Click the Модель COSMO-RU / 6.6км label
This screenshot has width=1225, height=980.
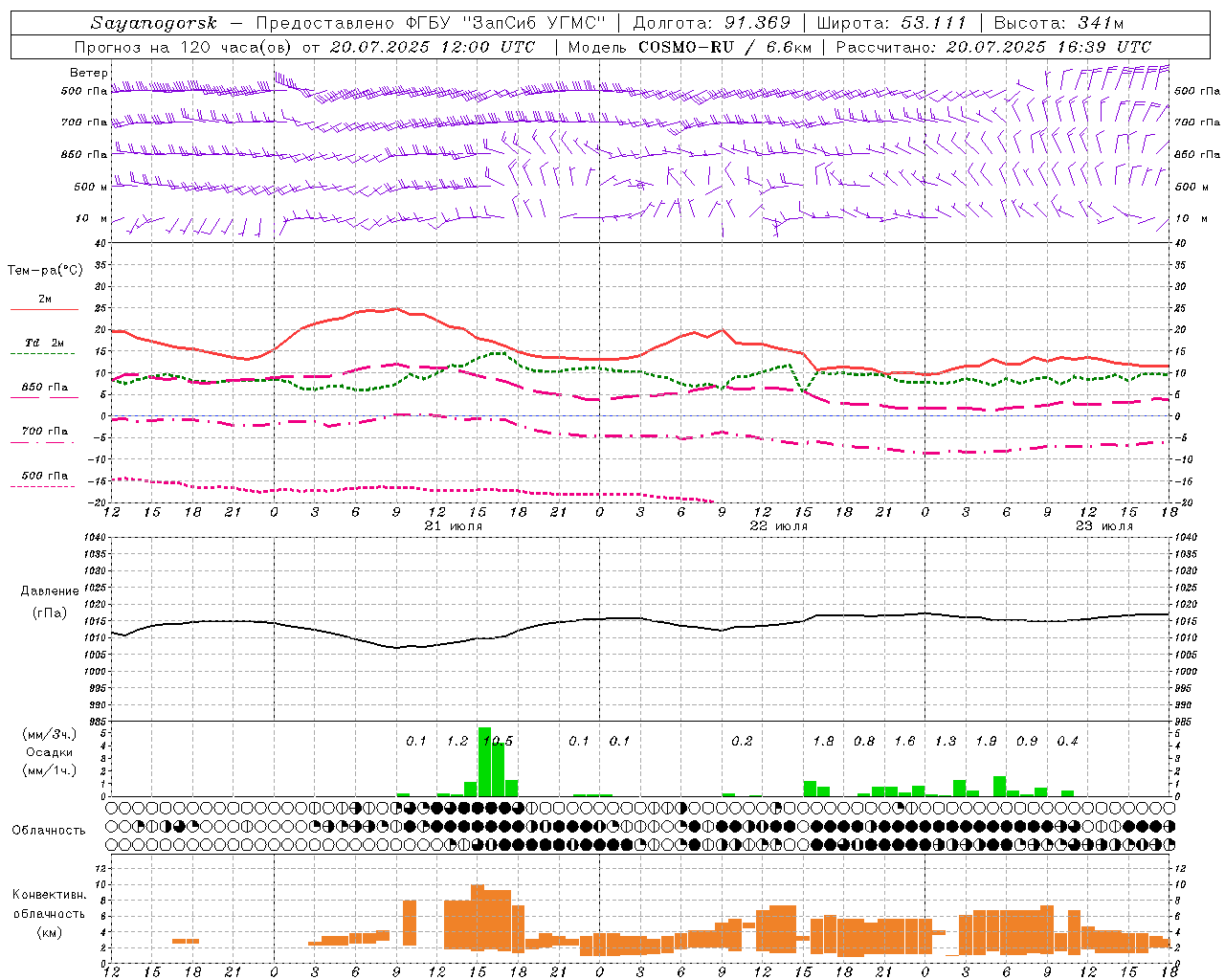690,47
